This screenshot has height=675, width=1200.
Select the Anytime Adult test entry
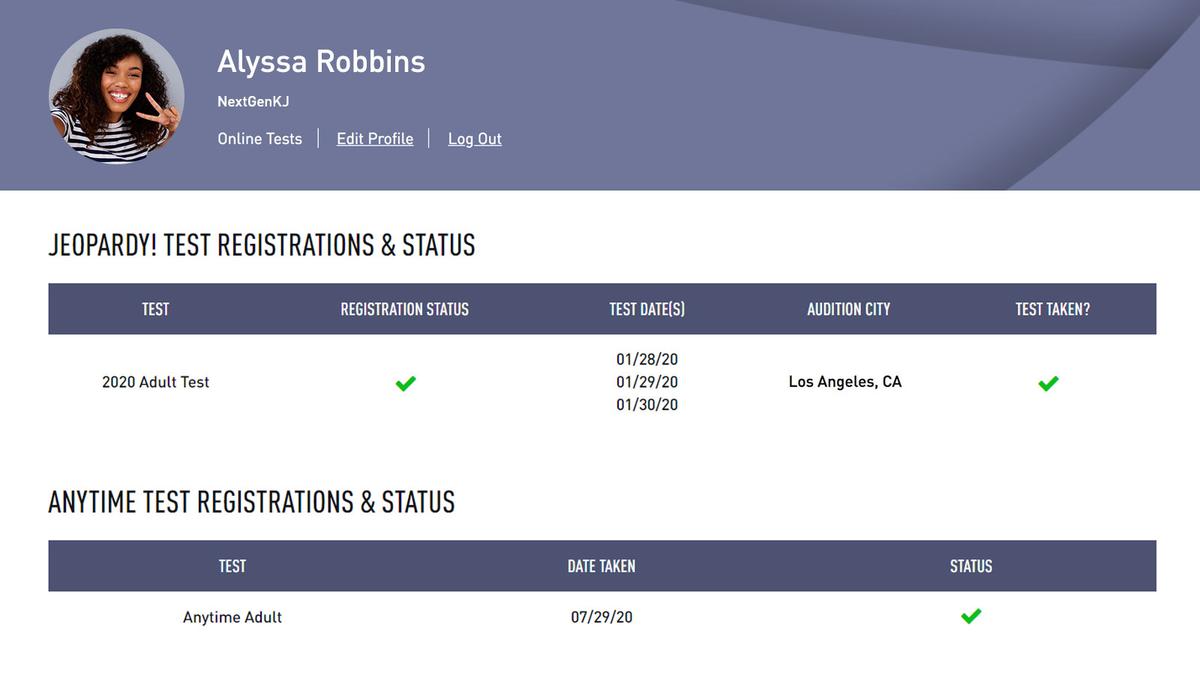[x=232, y=617]
